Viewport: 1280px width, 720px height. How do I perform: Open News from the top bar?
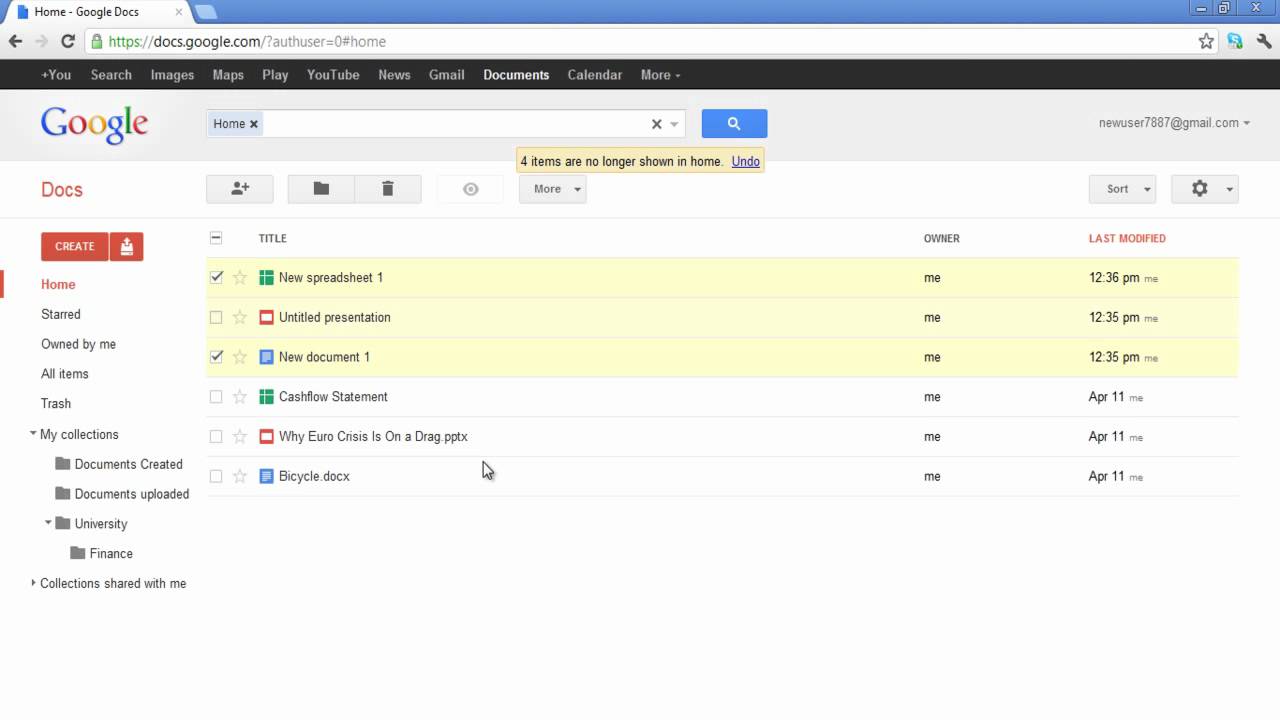(394, 75)
